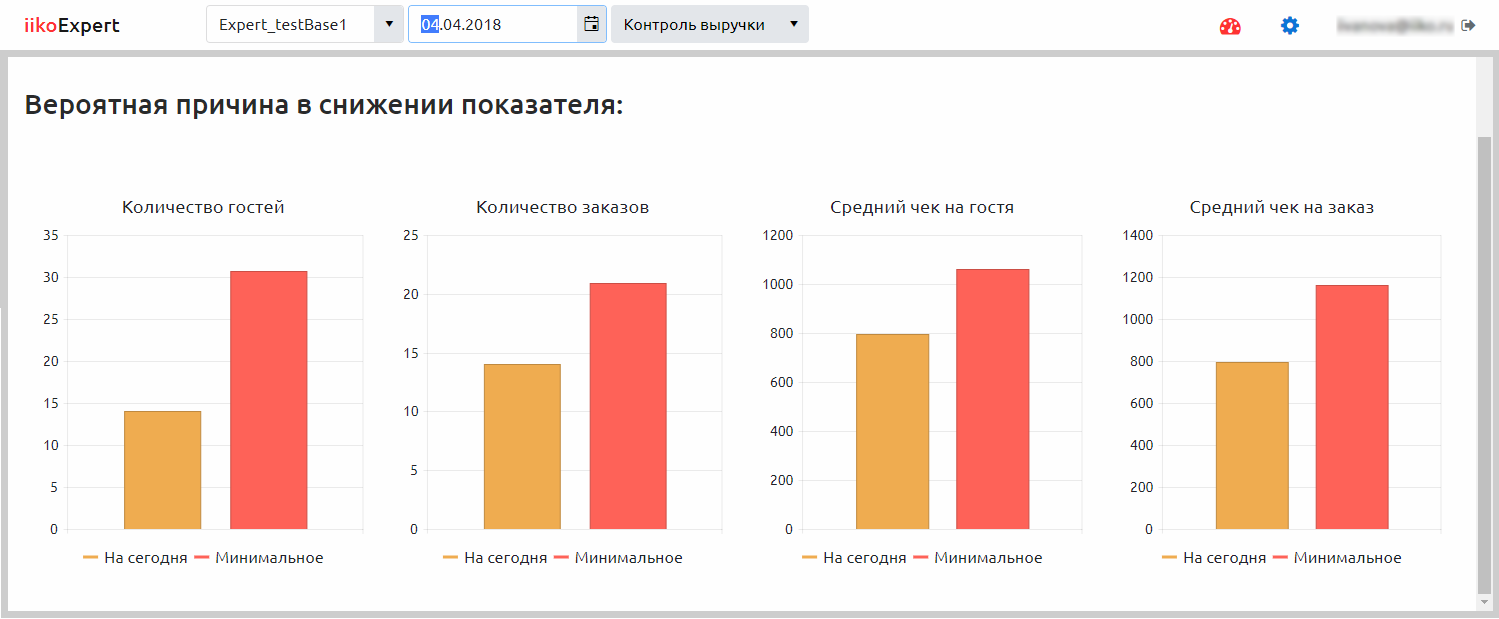Open settings via the blue gear icon
The height and width of the screenshot is (619, 1499).
(x=1290, y=26)
